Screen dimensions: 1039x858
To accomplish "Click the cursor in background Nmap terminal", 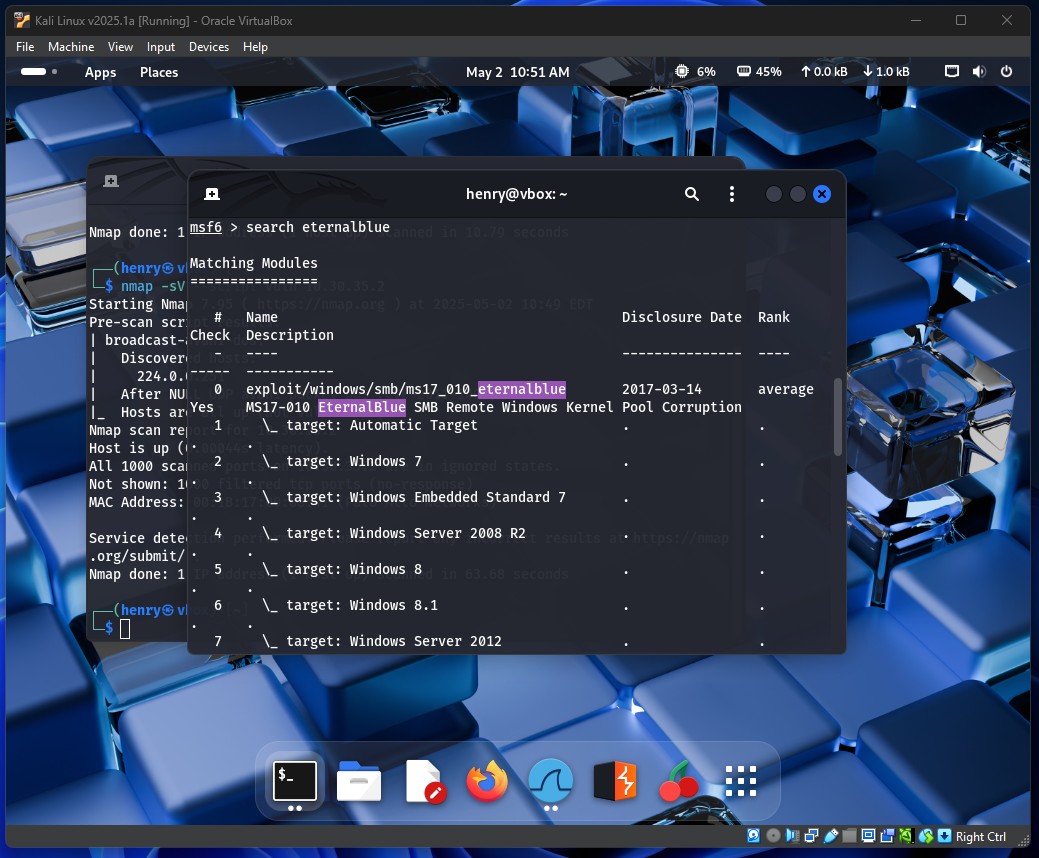I will click(125, 628).
